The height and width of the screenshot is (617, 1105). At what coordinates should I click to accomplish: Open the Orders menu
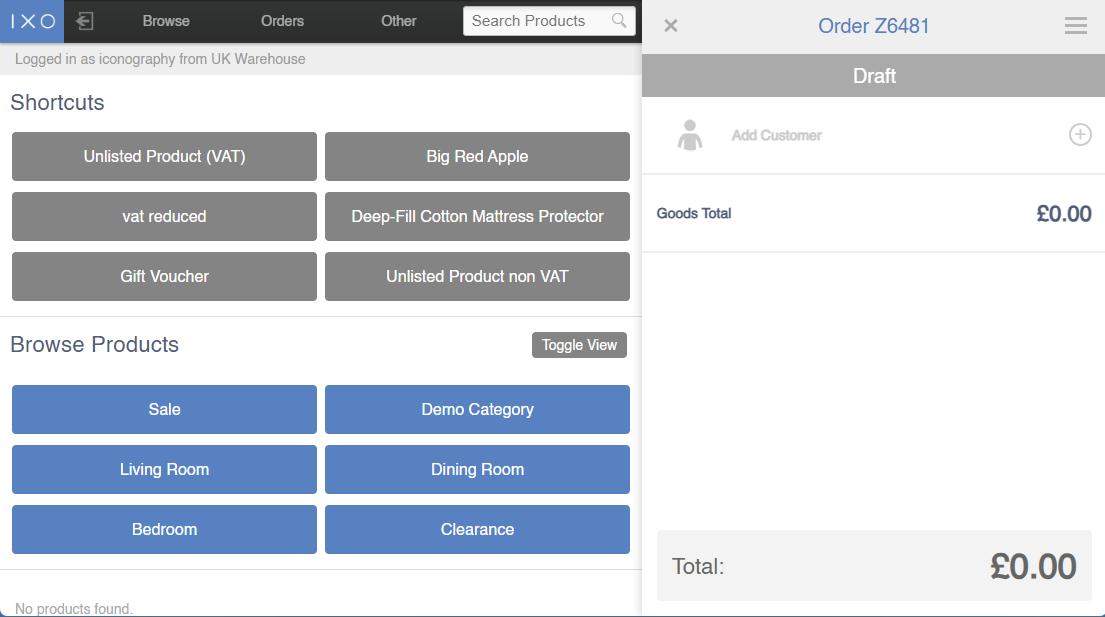[x=282, y=21]
